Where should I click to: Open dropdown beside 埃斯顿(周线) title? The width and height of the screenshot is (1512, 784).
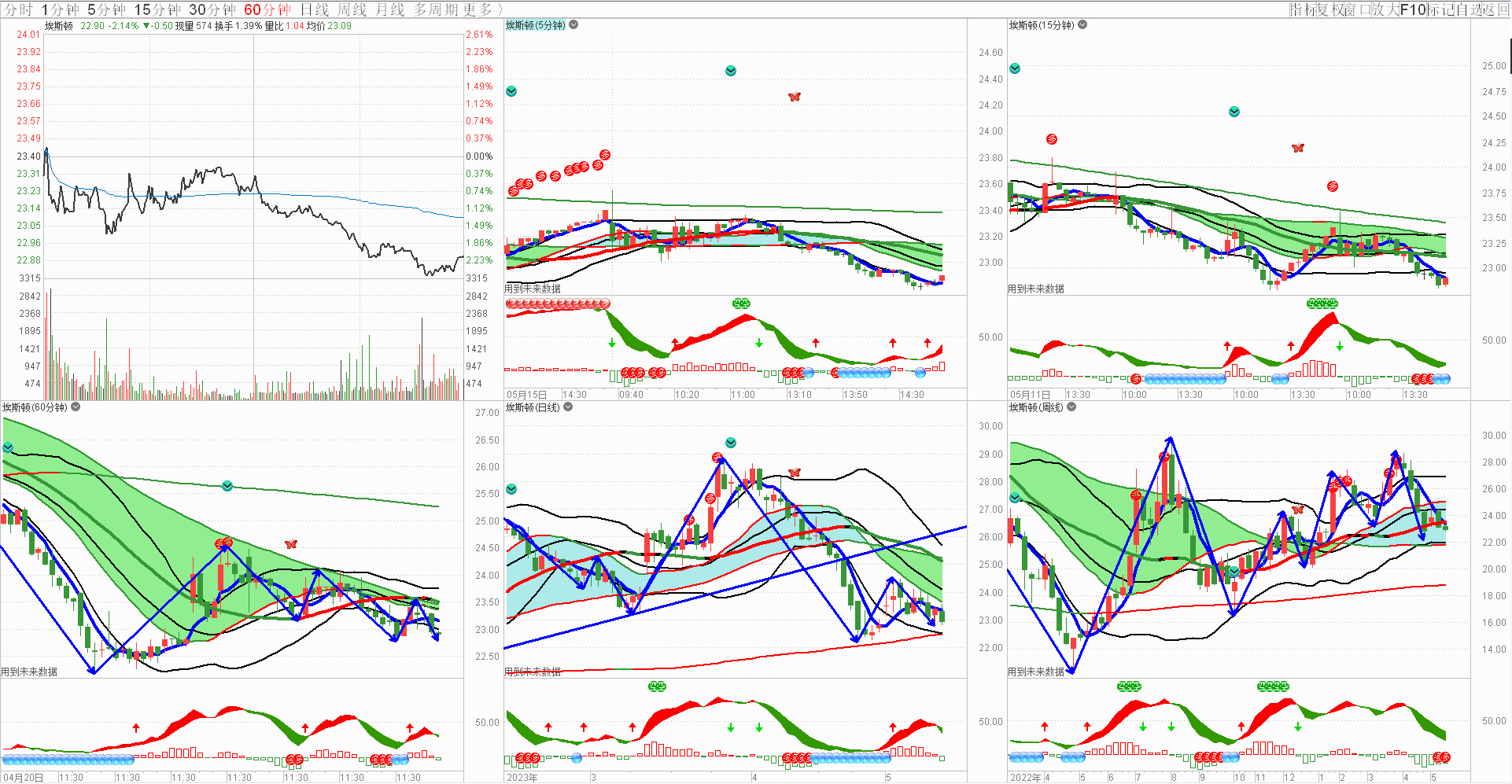(1071, 407)
